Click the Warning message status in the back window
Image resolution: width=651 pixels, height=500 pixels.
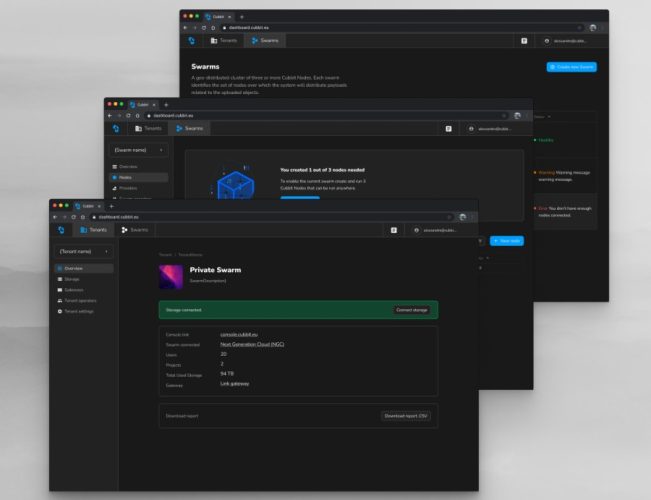[563, 176]
